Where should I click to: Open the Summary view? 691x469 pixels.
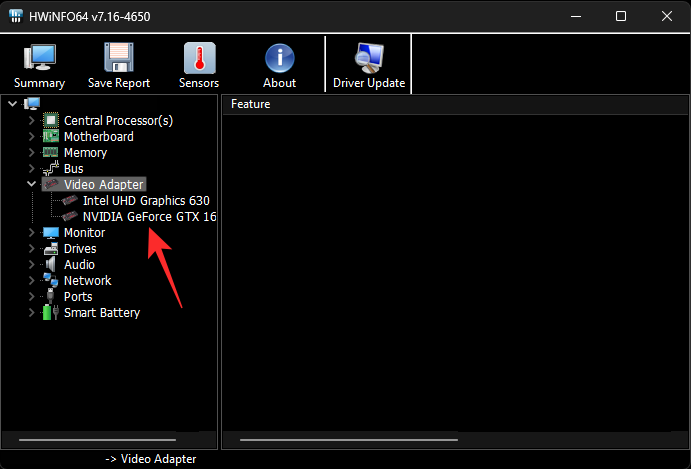click(x=39, y=66)
